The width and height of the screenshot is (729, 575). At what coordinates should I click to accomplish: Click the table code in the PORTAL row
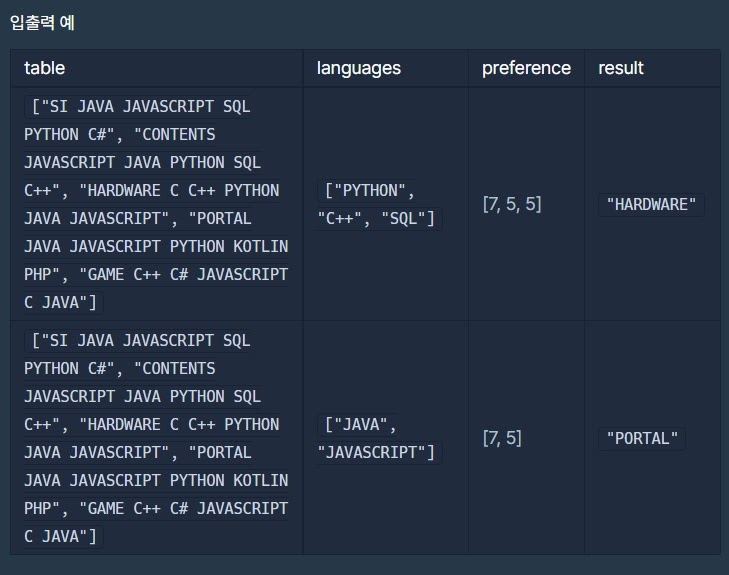[156, 438]
